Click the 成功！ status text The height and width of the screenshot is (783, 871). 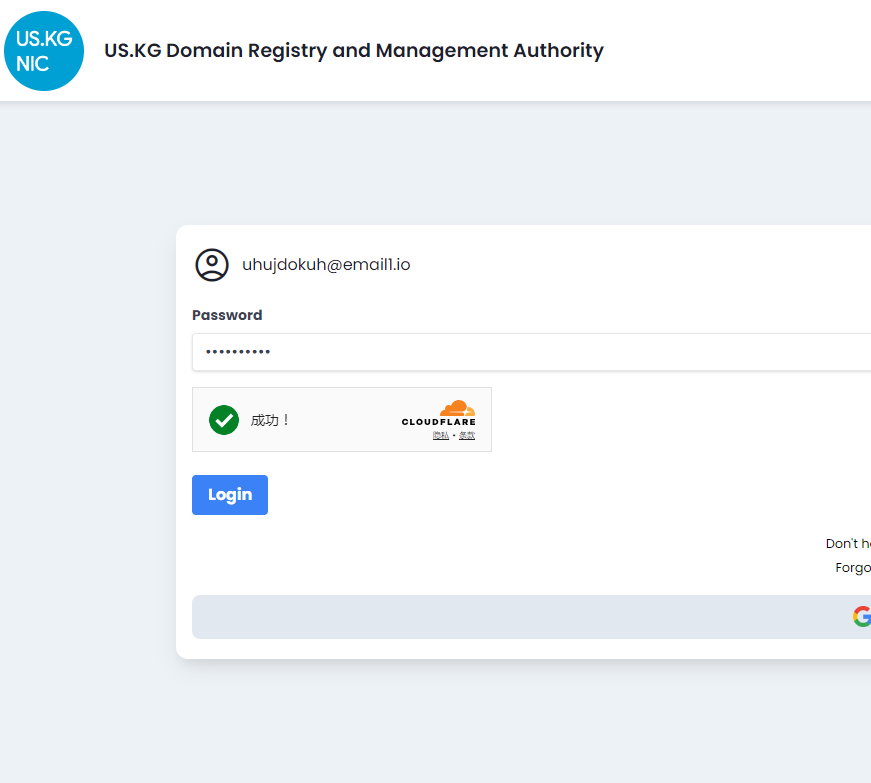coord(271,420)
